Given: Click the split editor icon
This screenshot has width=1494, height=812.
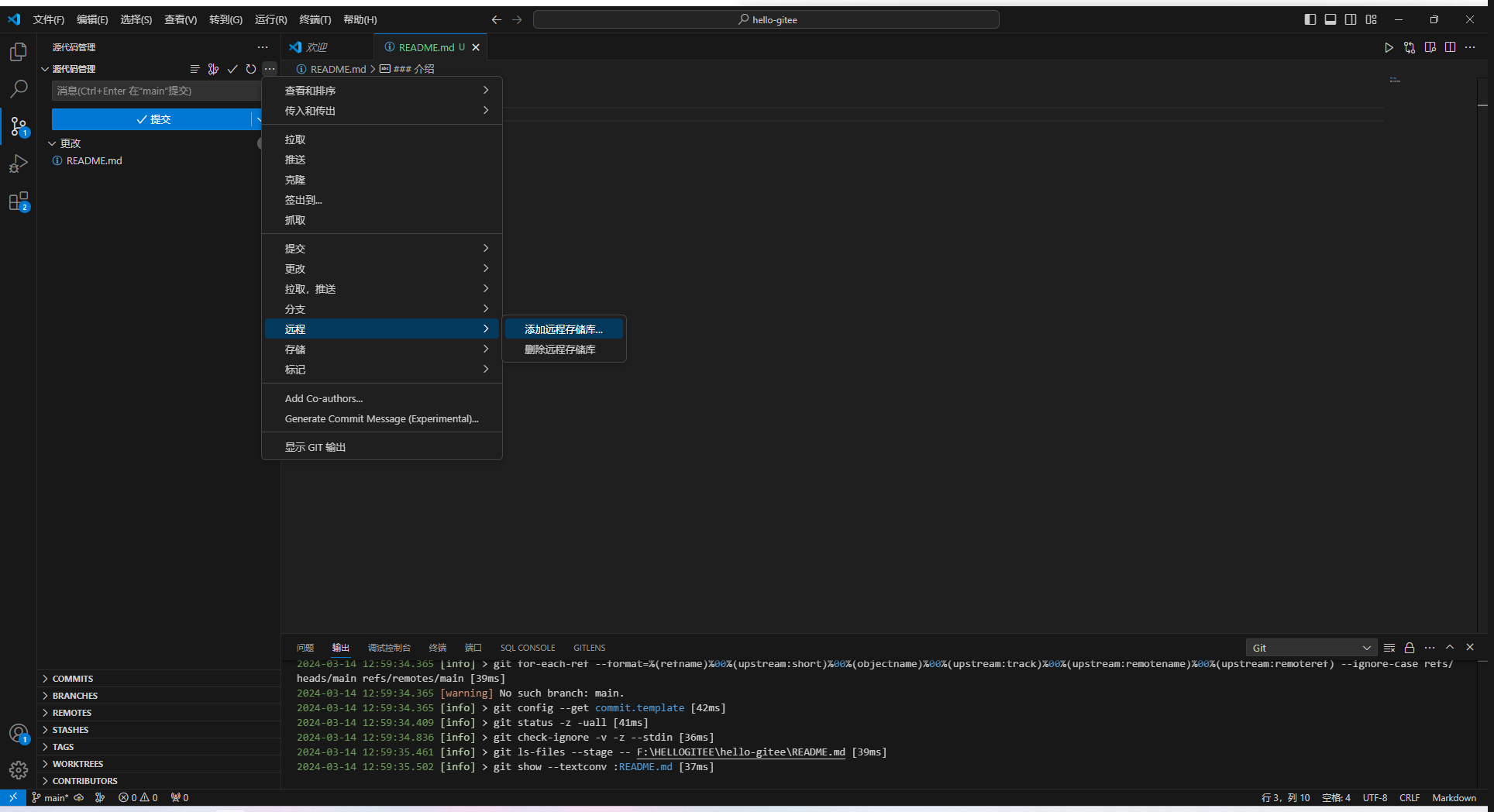Looking at the screenshot, I should 1451,47.
